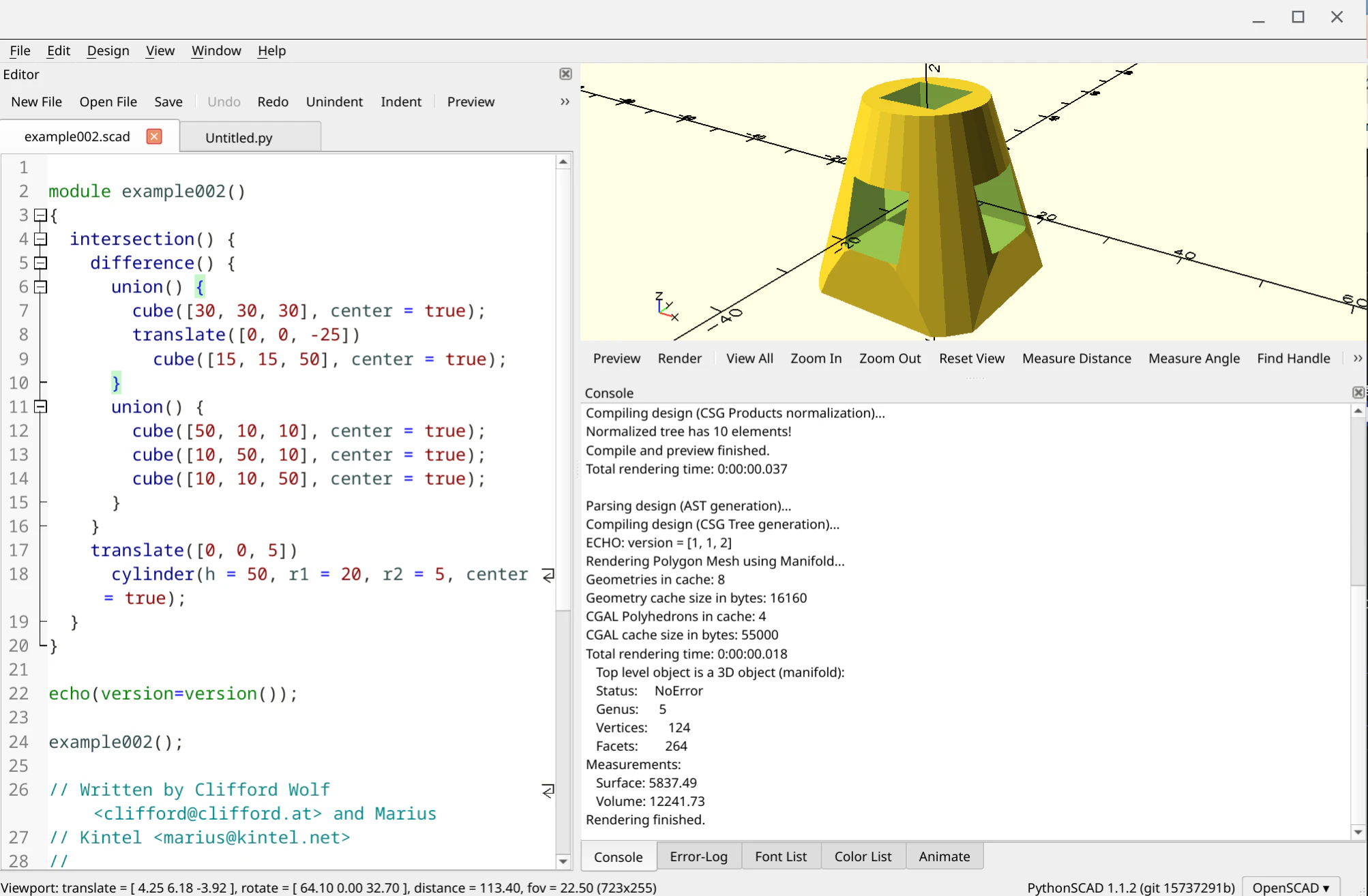This screenshot has height=896, width=1368.
Task: Close the Console panel
Action: pyautogui.click(x=1358, y=392)
